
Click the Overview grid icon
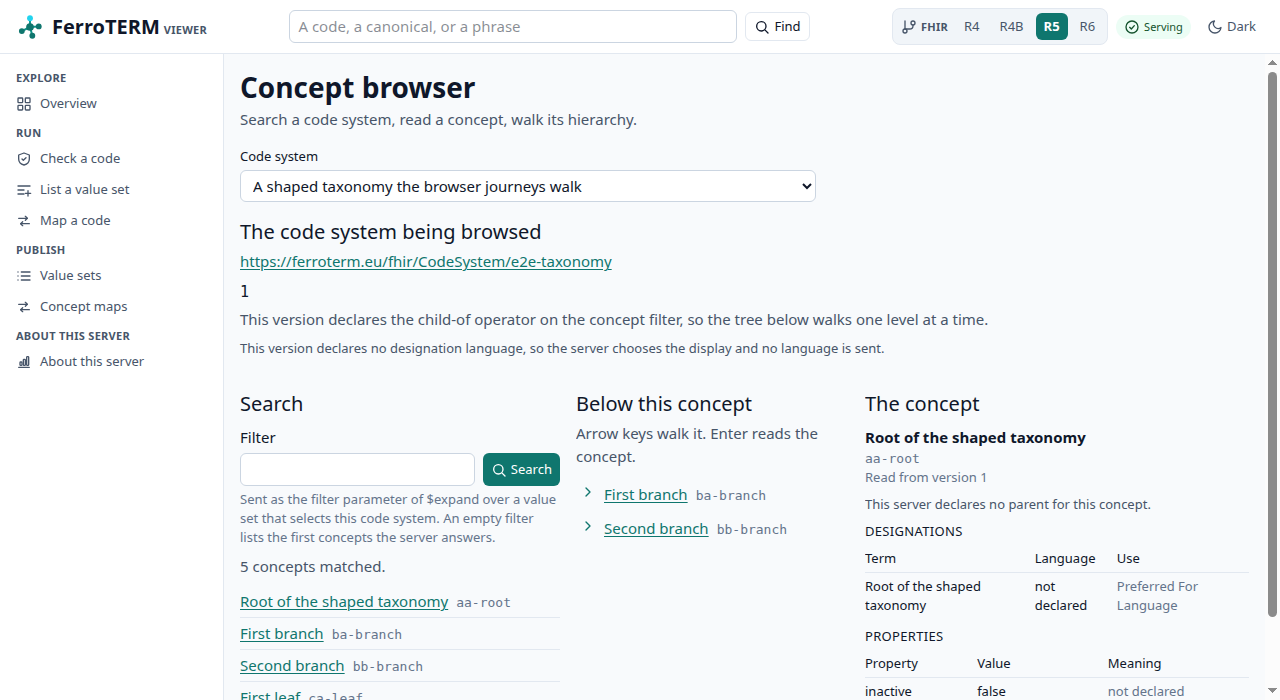(24, 104)
